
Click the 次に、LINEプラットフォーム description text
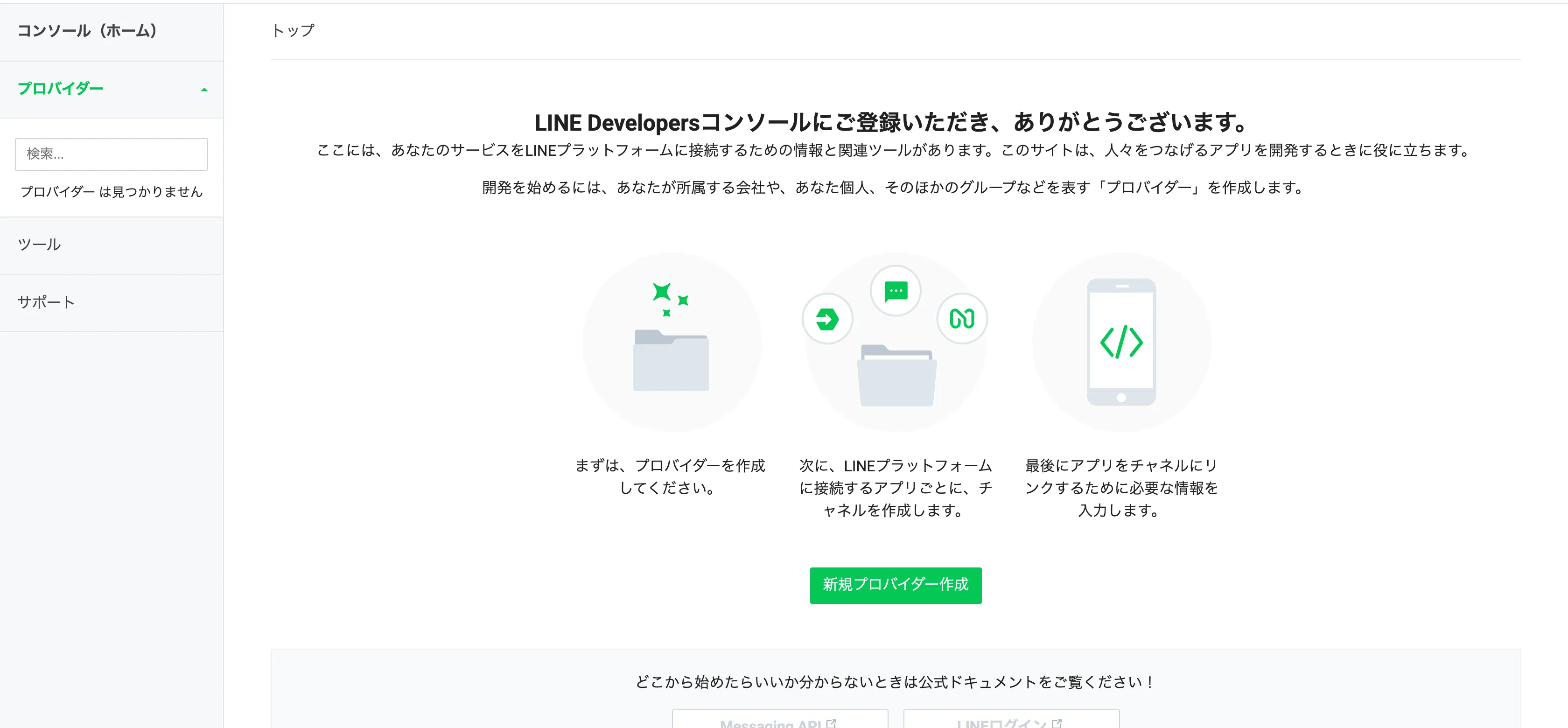896,488
